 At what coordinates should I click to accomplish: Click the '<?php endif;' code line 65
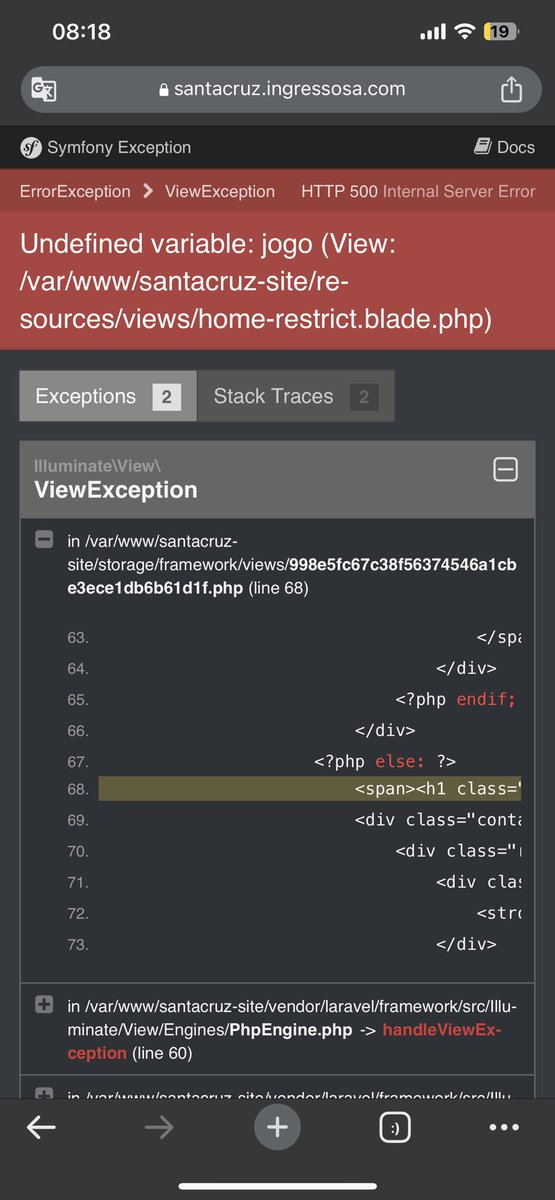456,699
